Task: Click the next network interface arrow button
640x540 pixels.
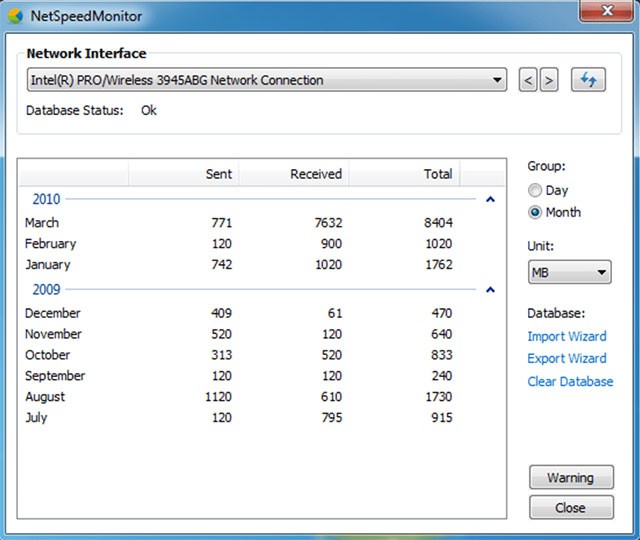Action: [x=548, y=81]
